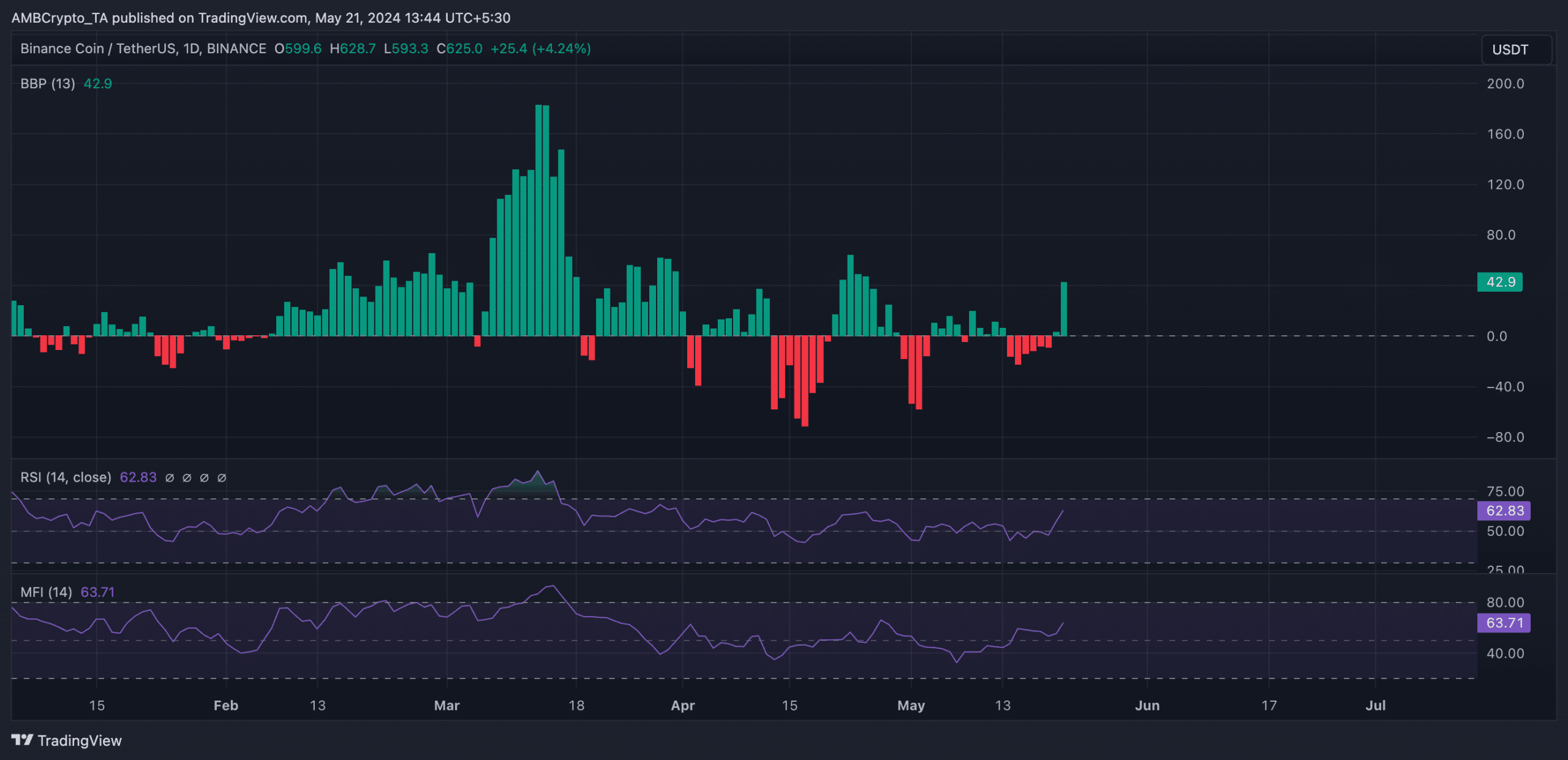Click the Jun label on time axis
The image size is (1568, 760).
point(1147,705)
